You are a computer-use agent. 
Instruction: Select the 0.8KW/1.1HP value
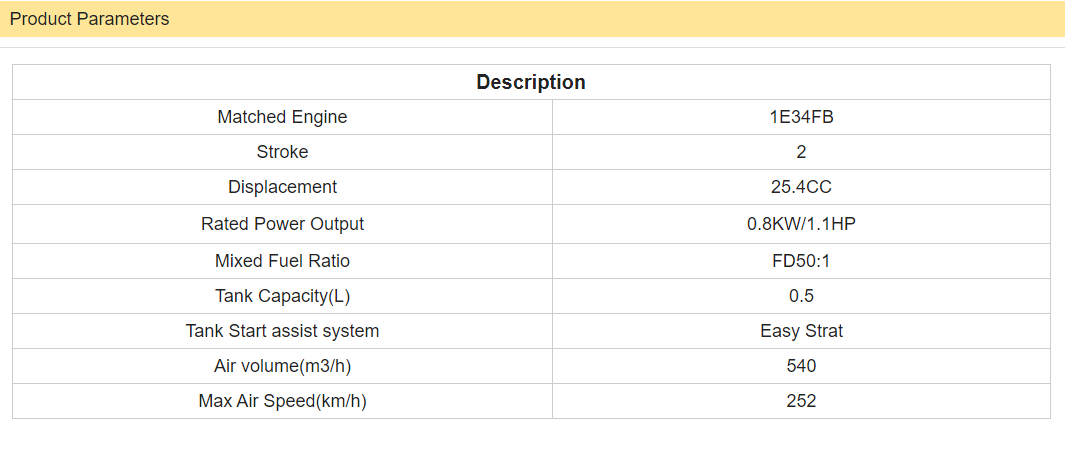[x=801, y=224]
